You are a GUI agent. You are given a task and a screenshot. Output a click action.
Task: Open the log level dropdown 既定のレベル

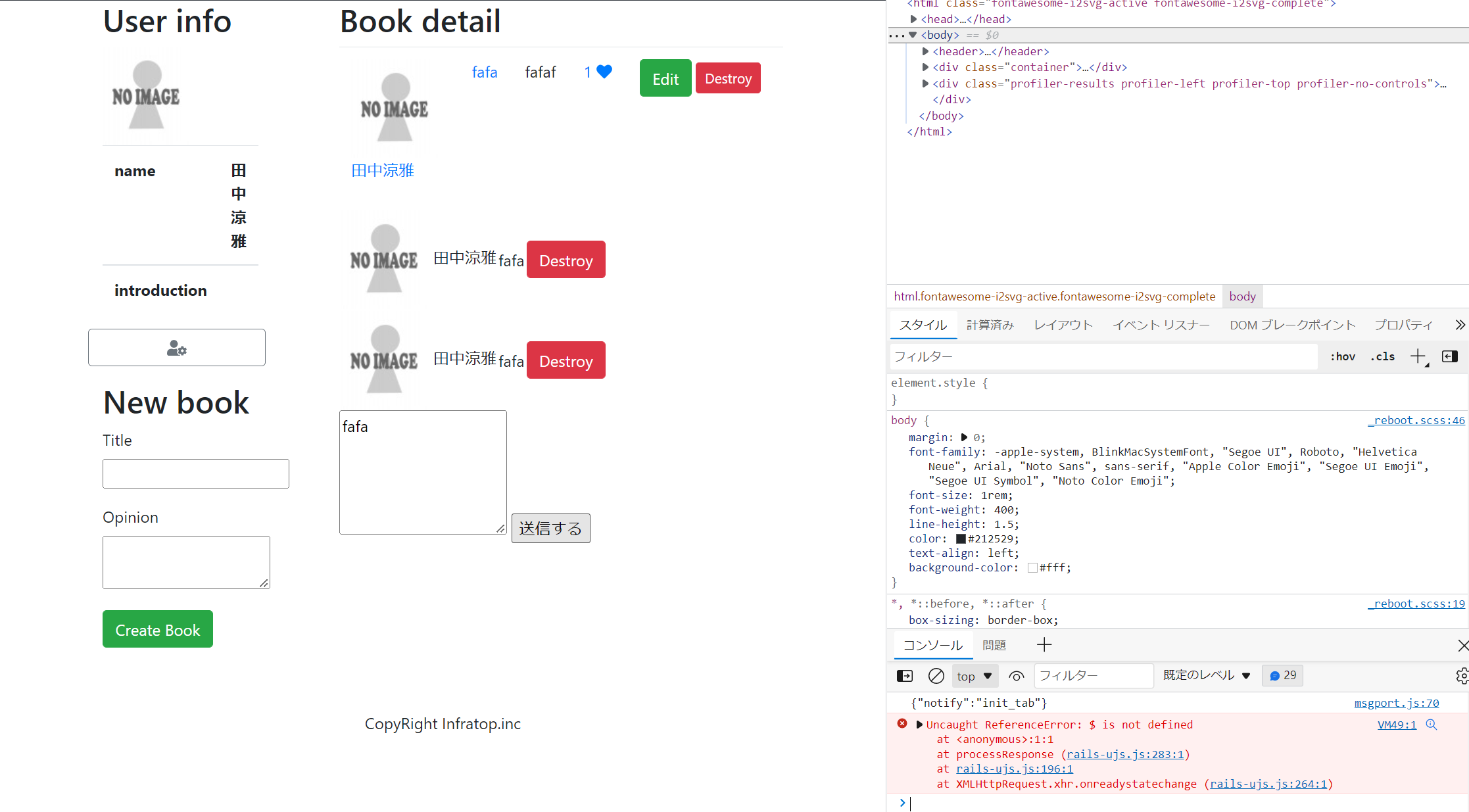click(1207, 675)
